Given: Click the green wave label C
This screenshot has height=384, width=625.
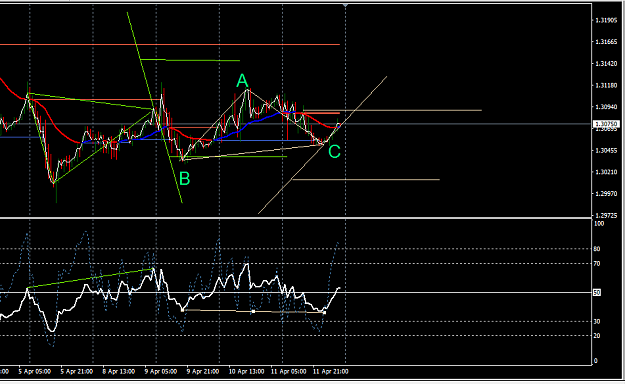Looking at the screenshot, I should (x=334, y=152).
